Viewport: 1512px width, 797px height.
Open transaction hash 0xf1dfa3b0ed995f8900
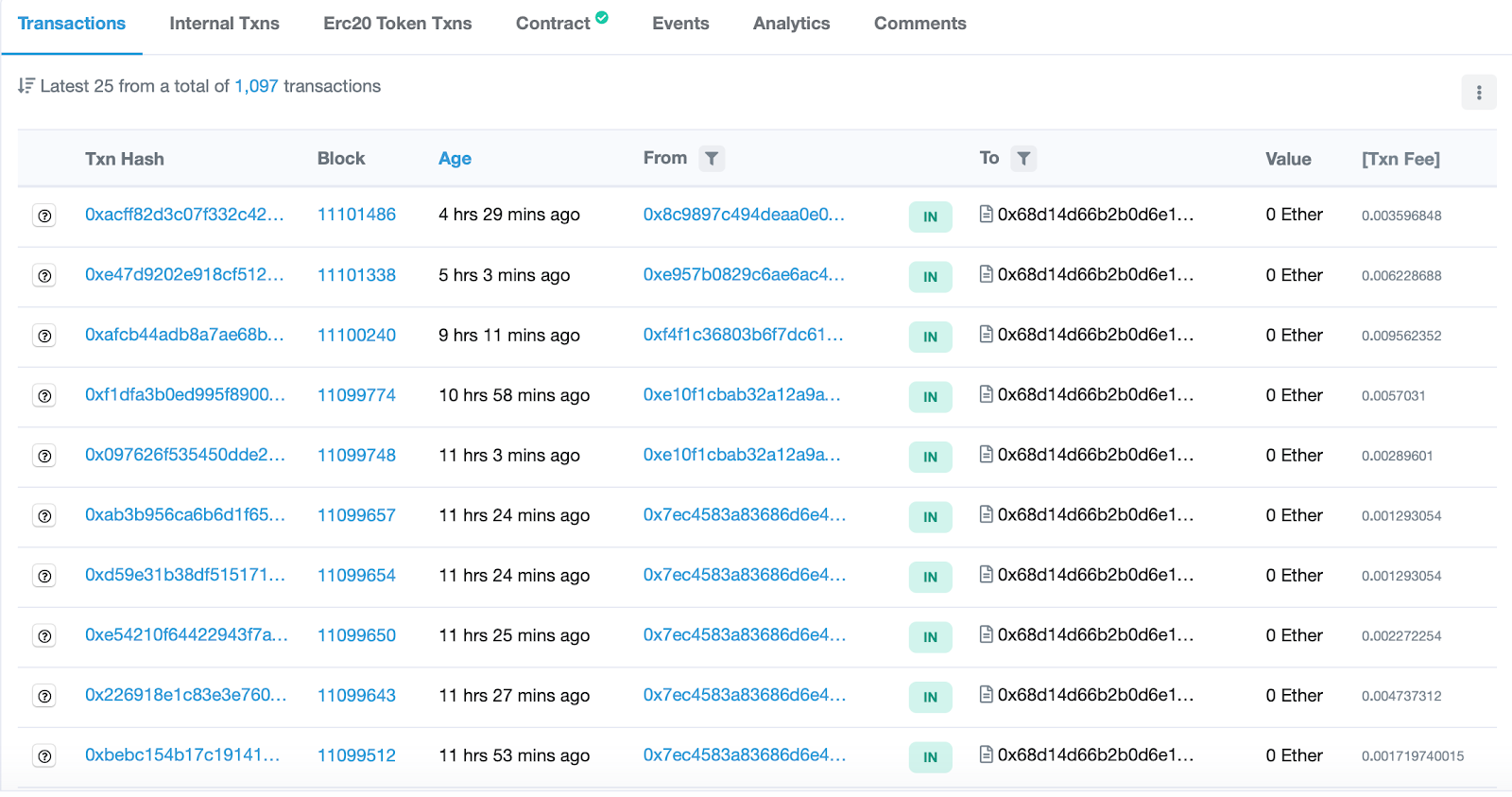[185, 395]
